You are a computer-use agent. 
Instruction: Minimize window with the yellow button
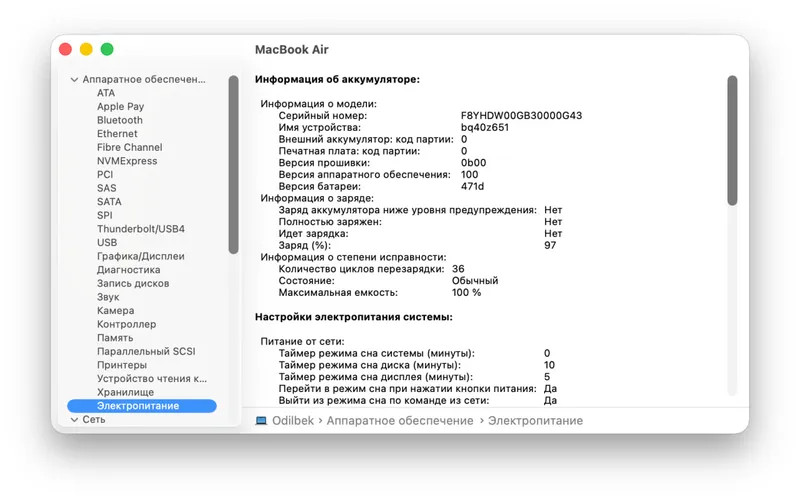[x=86, y=49]
